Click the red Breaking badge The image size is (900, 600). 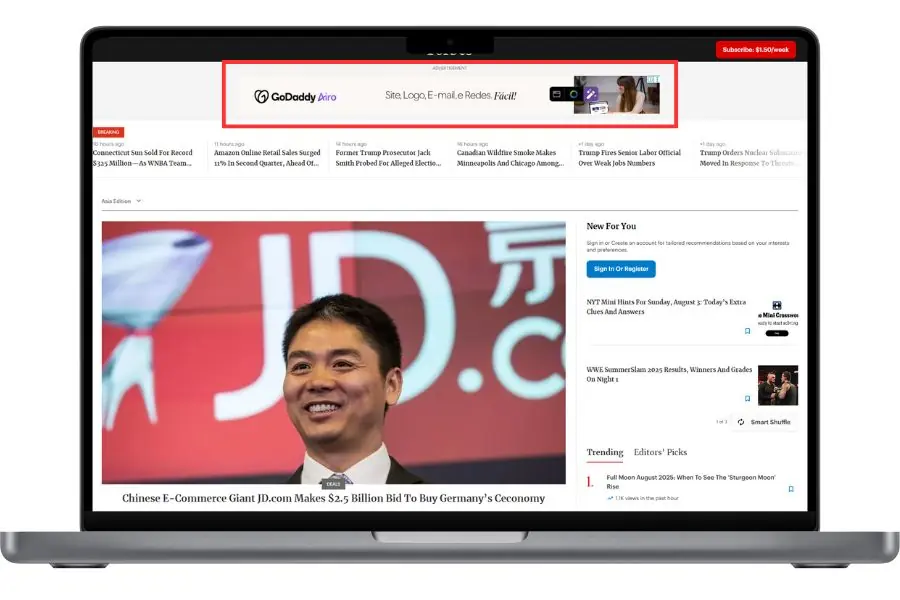tap(108, 132)
